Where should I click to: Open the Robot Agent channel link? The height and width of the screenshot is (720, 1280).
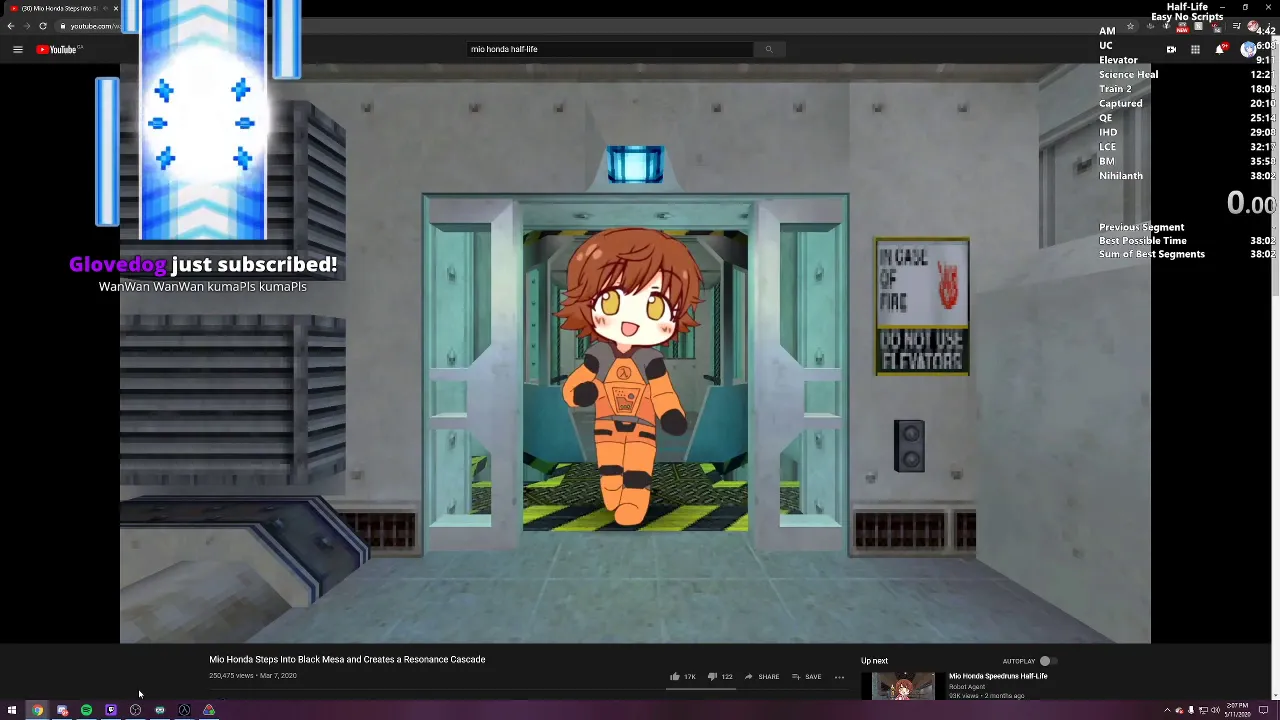point(967,687)
